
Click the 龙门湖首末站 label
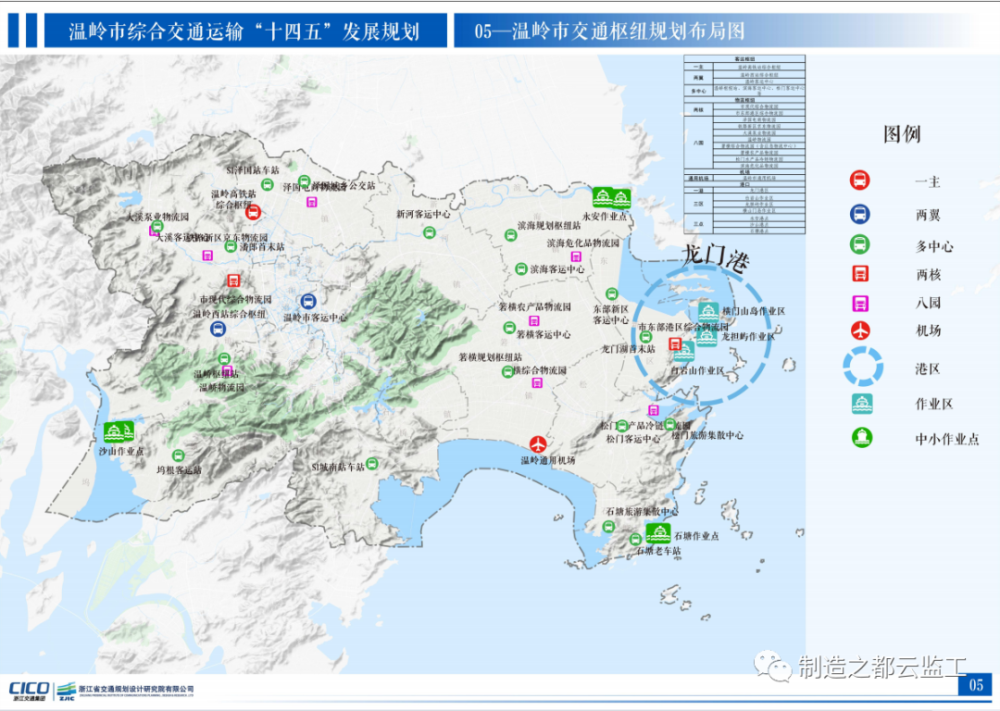[x=628, y=349]
